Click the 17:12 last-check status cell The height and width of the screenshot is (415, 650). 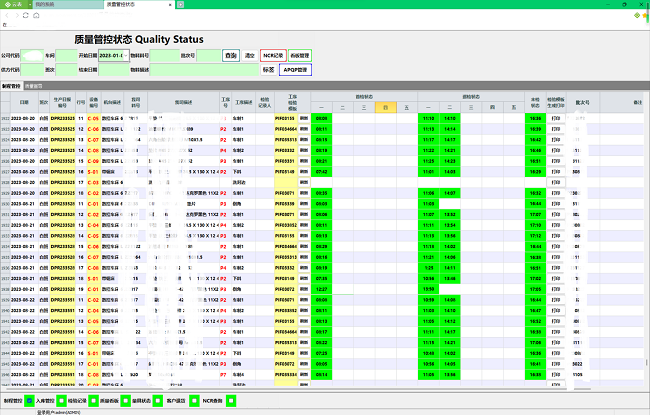(x=535, y=236)
